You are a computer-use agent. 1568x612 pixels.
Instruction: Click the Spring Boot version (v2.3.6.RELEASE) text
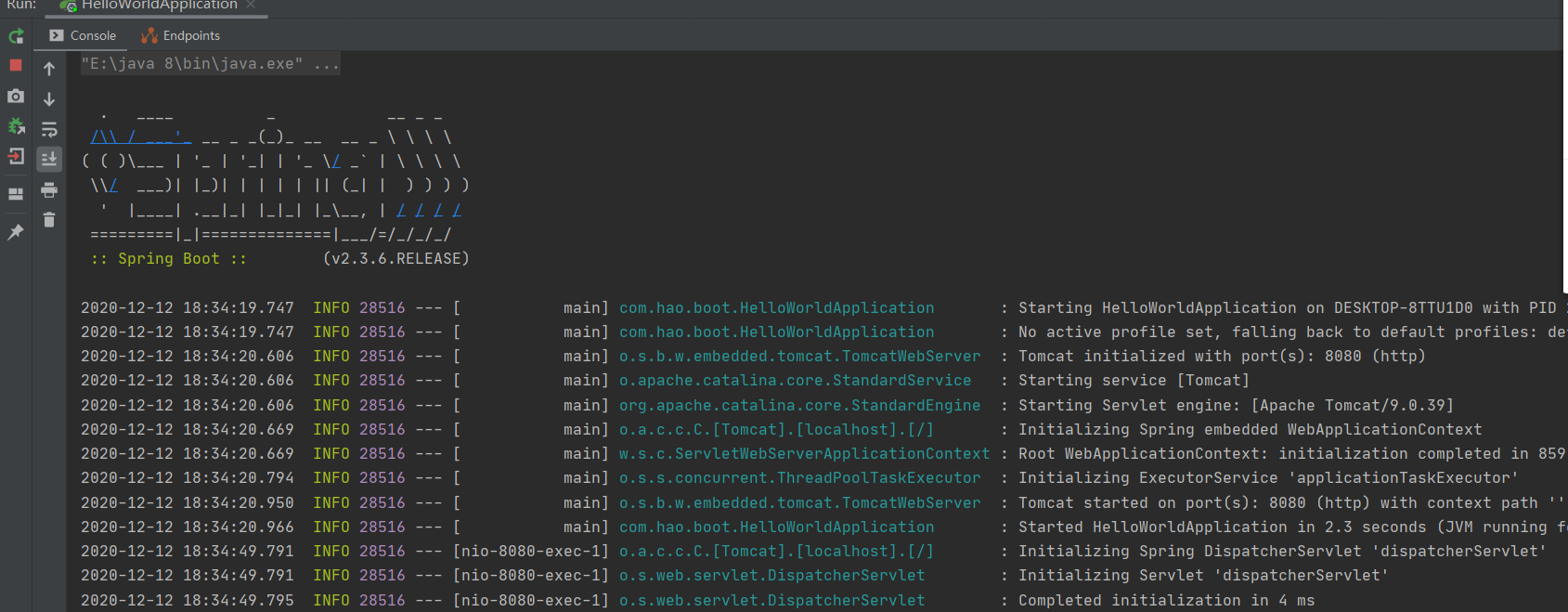(396, 258)
